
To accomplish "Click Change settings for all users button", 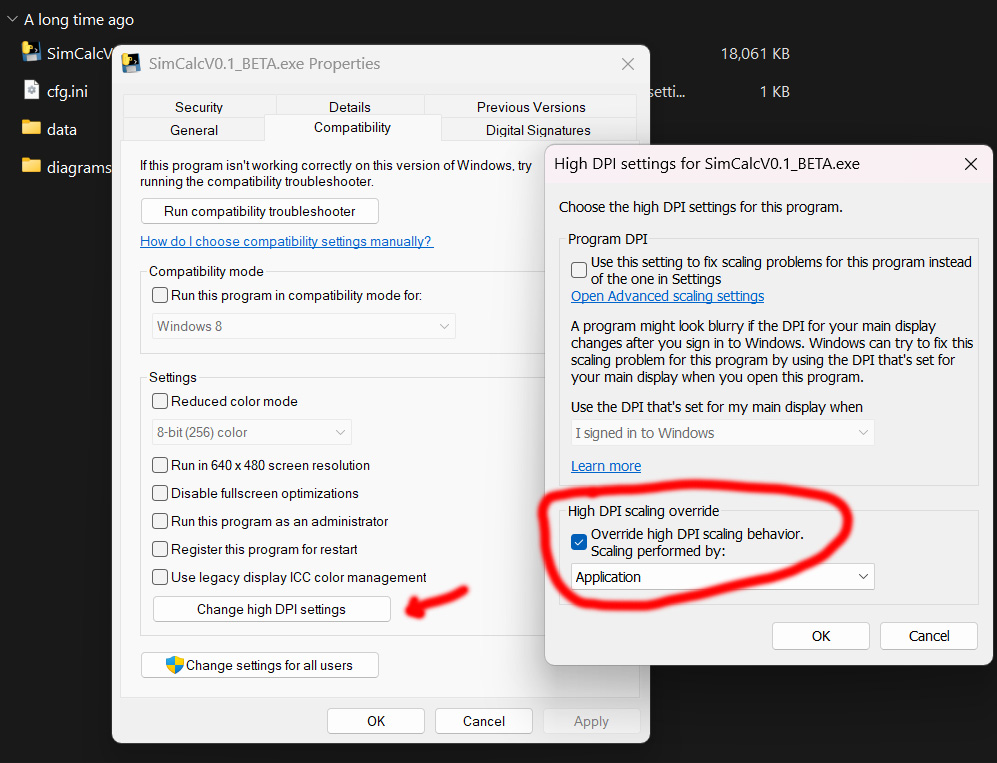I will tap(259, 665).
